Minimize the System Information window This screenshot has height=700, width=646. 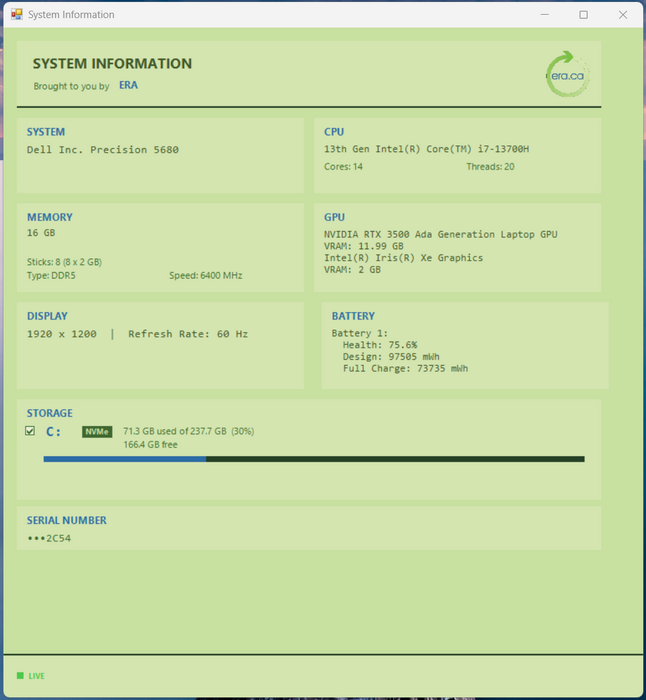(x=545, y=15)
